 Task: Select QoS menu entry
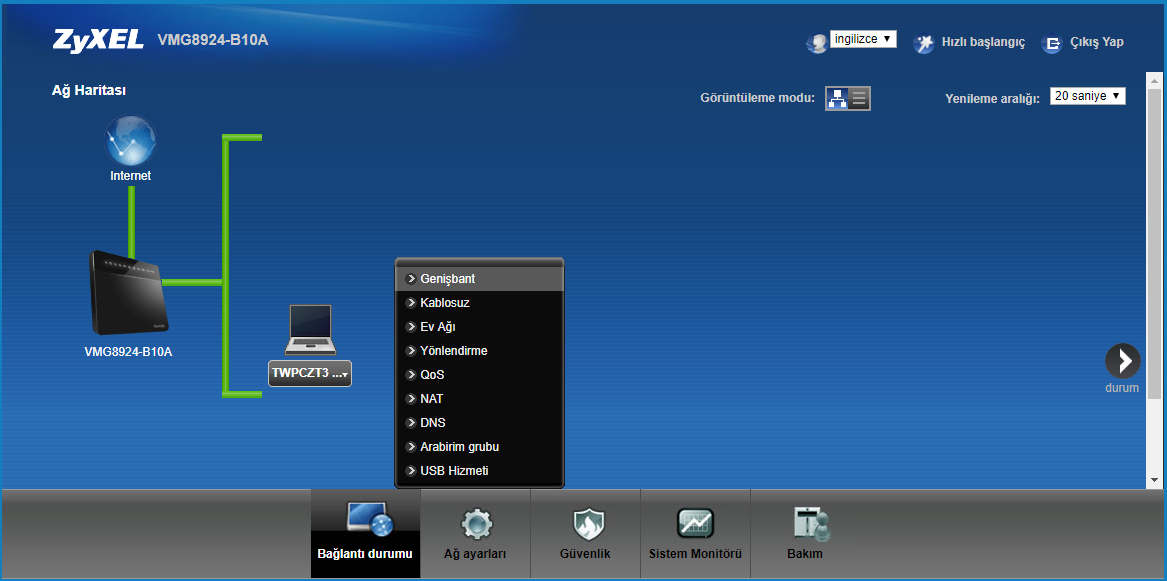click(479, 375)
